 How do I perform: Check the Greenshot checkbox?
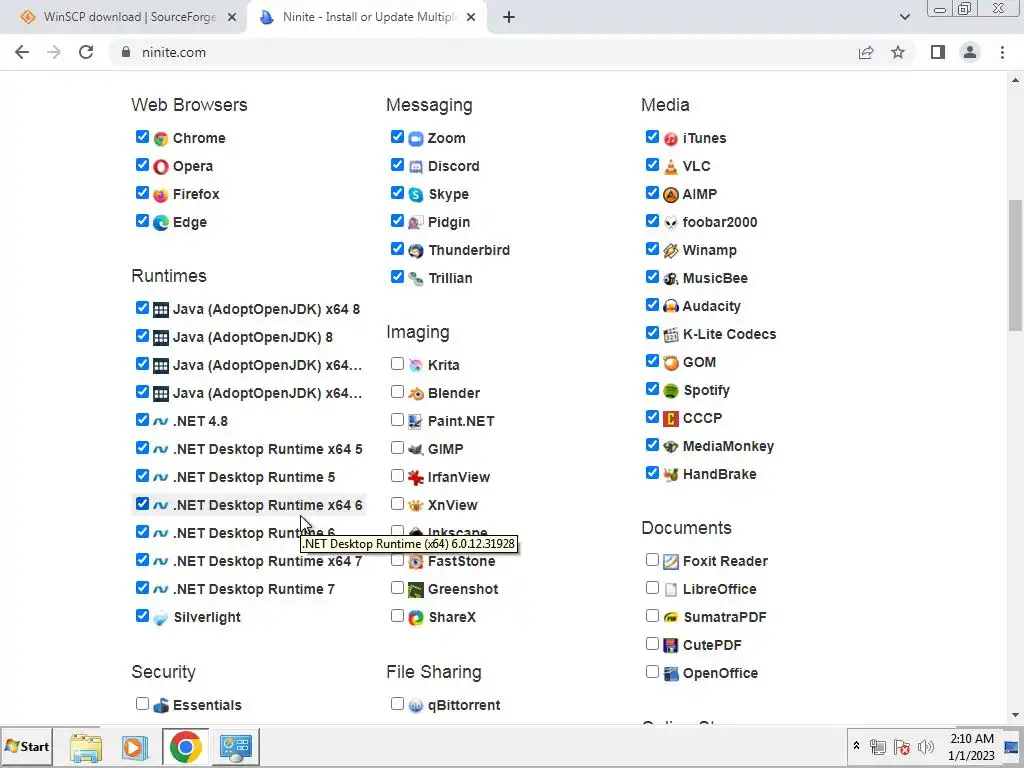(397, 587)
